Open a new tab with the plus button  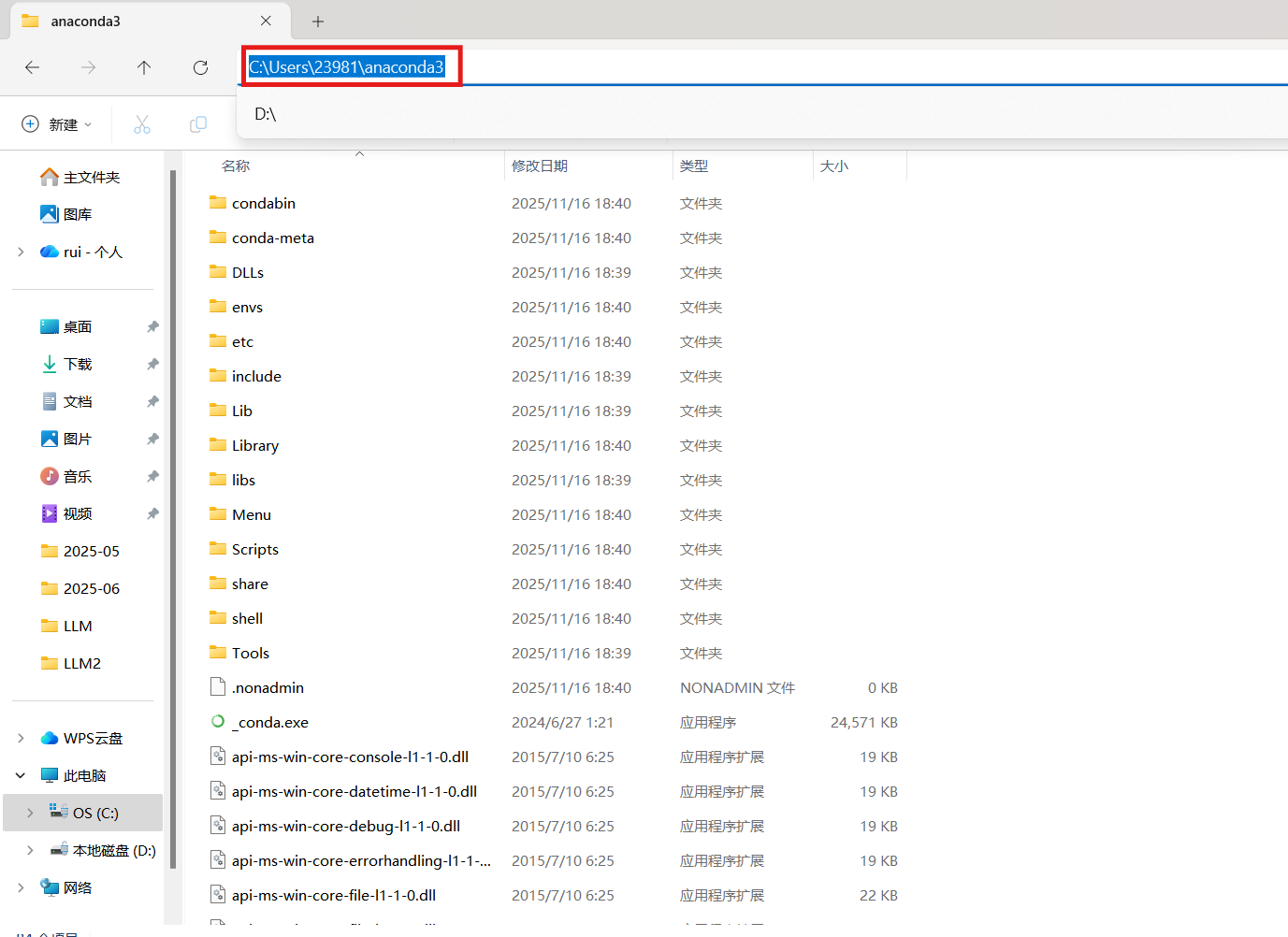[x=318, y=21]
